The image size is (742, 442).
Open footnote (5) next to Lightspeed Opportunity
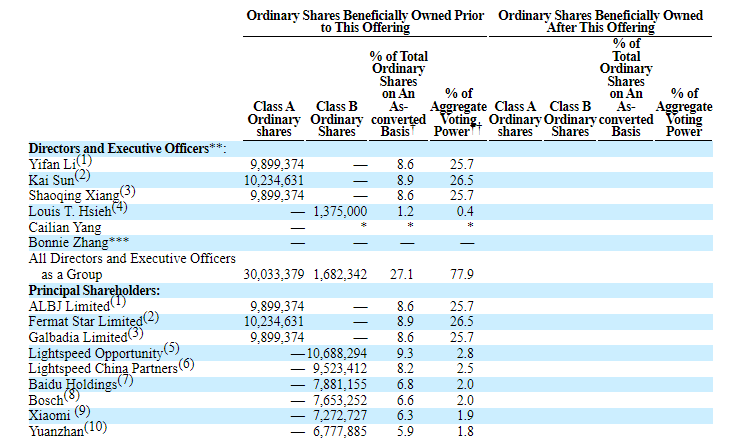coord(171,349)
